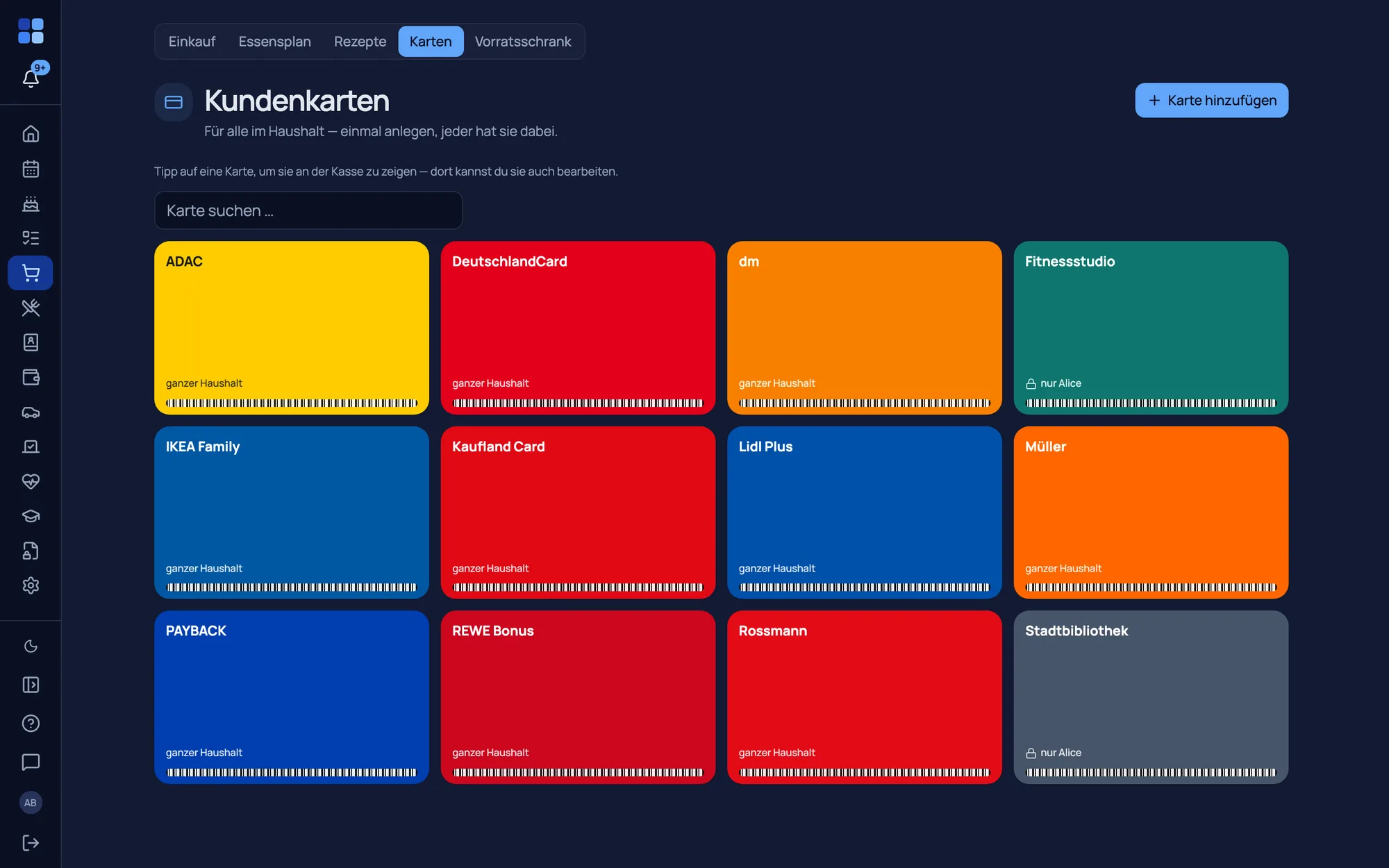Viewport: 1389px width, 868px height.
Task: Click the logout icon
Action: [31, 842]
